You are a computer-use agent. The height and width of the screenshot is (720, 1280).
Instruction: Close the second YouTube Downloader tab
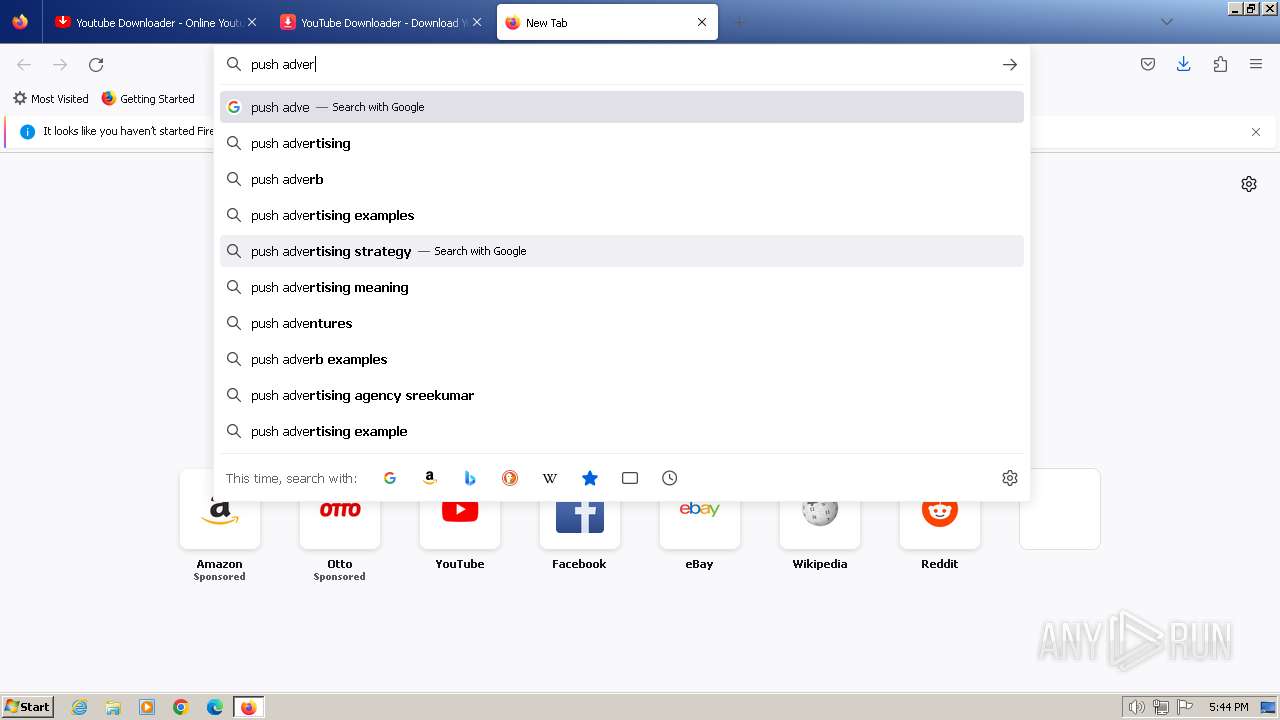tap(477, 22)
